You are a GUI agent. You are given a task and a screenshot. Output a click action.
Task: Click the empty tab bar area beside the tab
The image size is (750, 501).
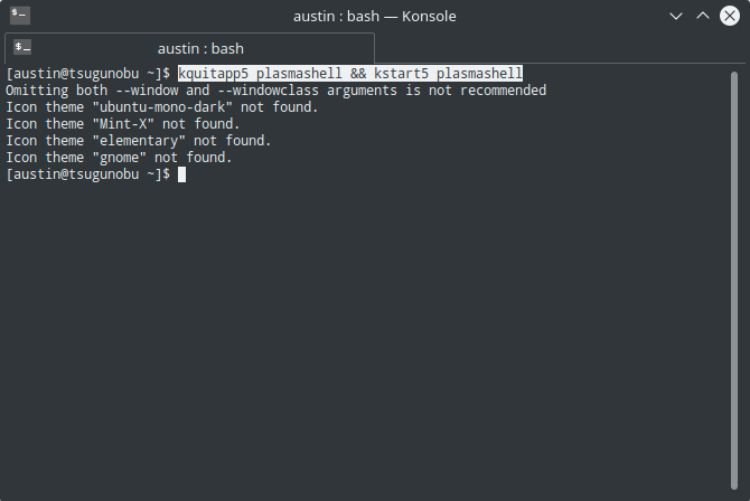pyautogui.click(x=560, y=48)
